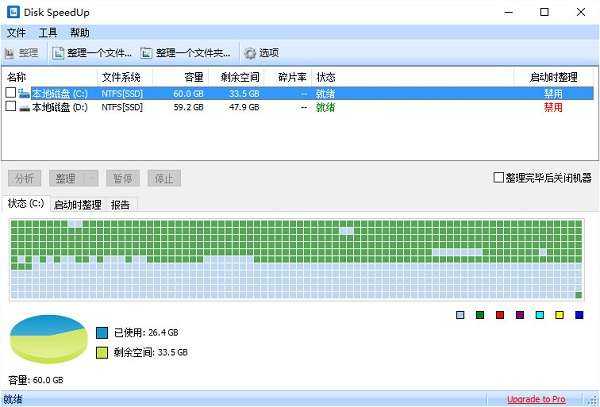Screen dimensions: 600x407
Task: Choose 整理一个文件 from the toolbar
Action: pyautogui.click(x=92, y=53)
